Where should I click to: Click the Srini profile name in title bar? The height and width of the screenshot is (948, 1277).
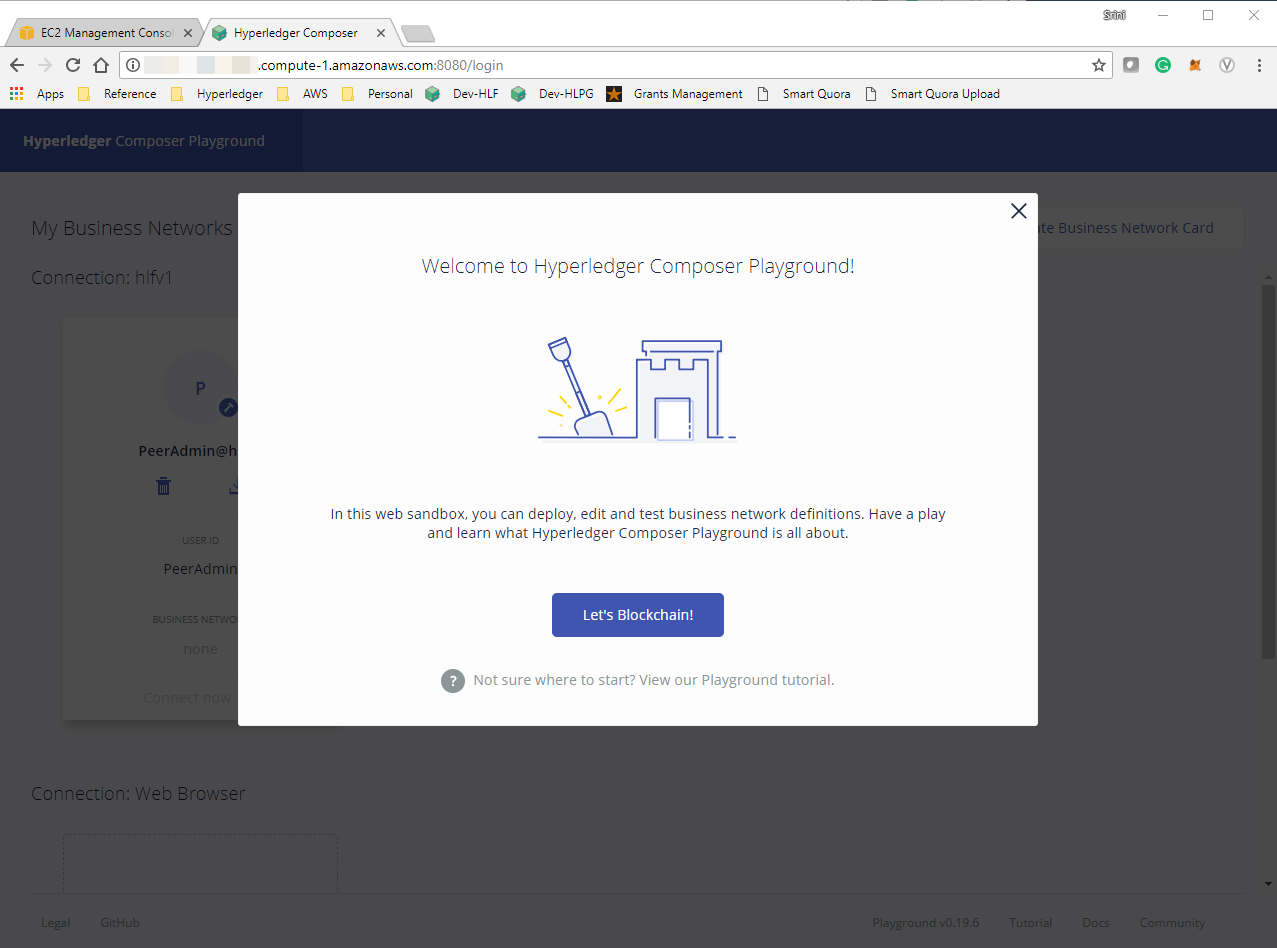[1115, 15]
